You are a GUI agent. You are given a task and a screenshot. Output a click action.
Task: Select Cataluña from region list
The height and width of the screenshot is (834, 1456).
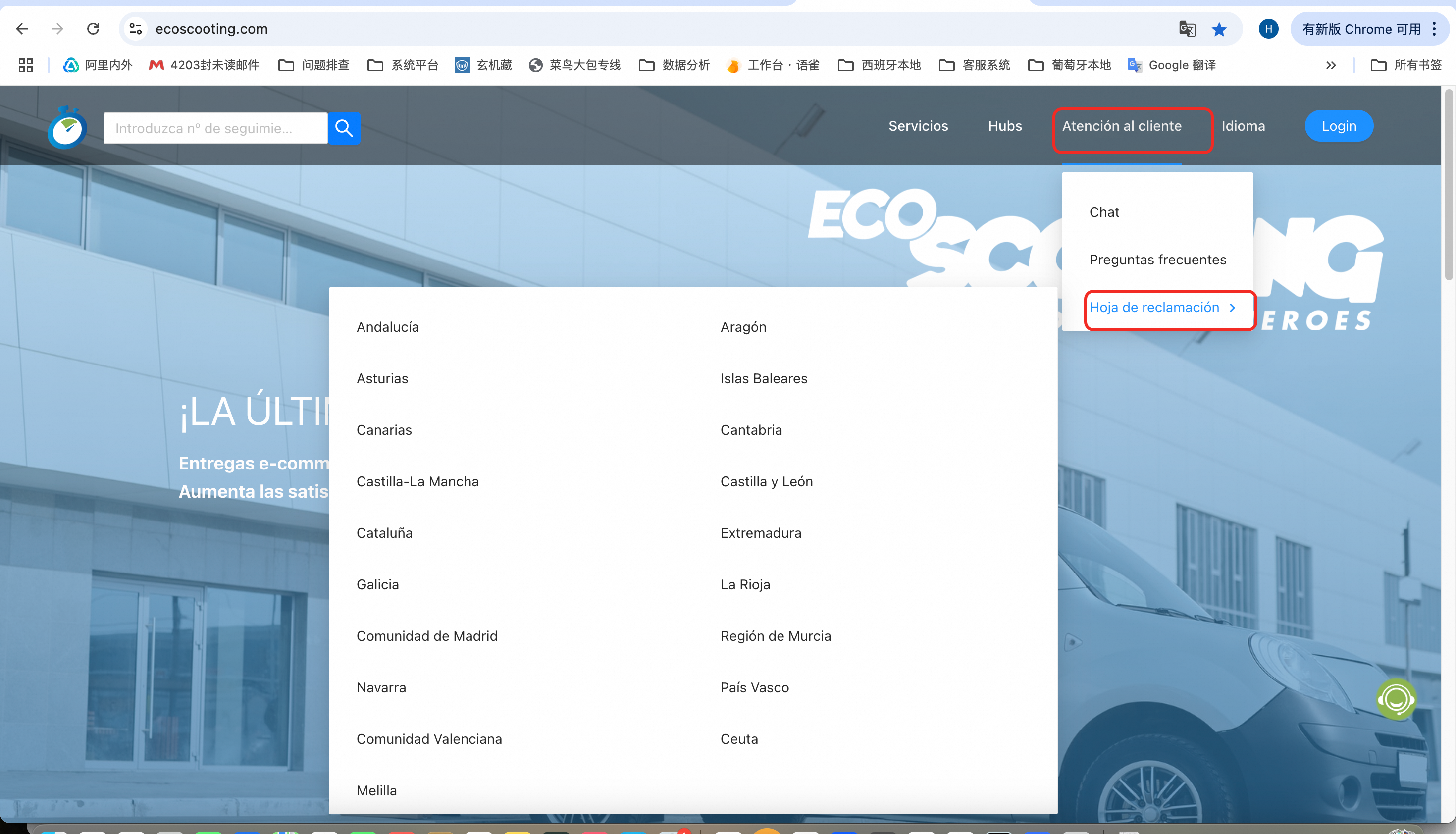pyautogui.click(x=384, y=533)
